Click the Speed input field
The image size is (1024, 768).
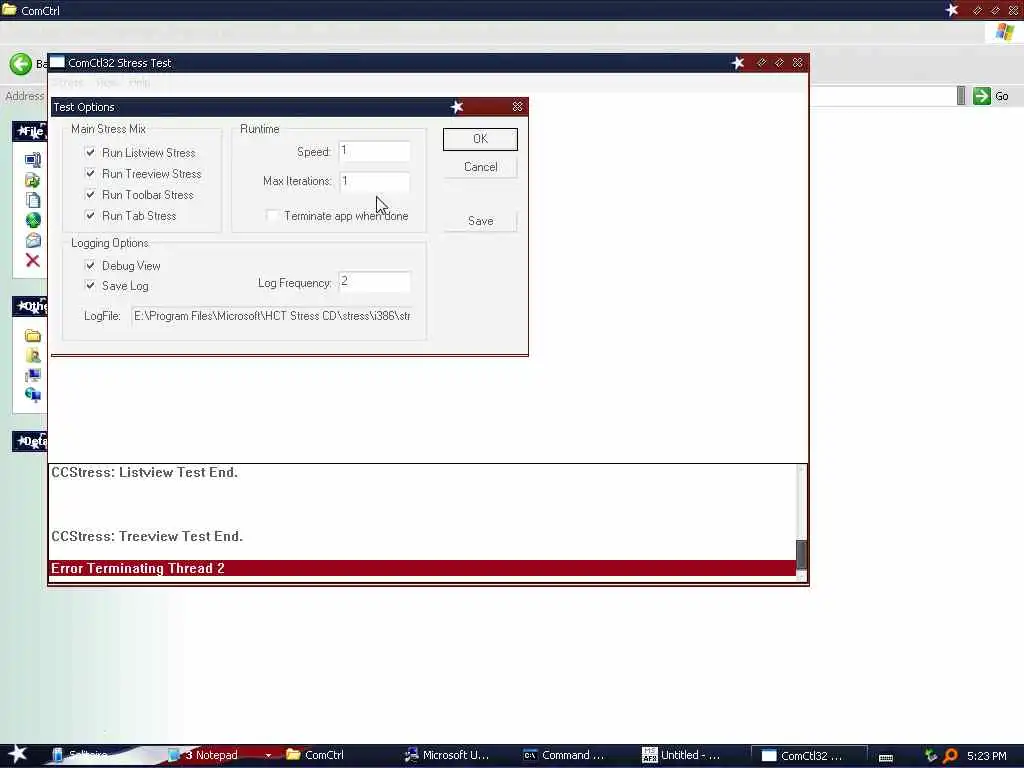tap(374, 152)
